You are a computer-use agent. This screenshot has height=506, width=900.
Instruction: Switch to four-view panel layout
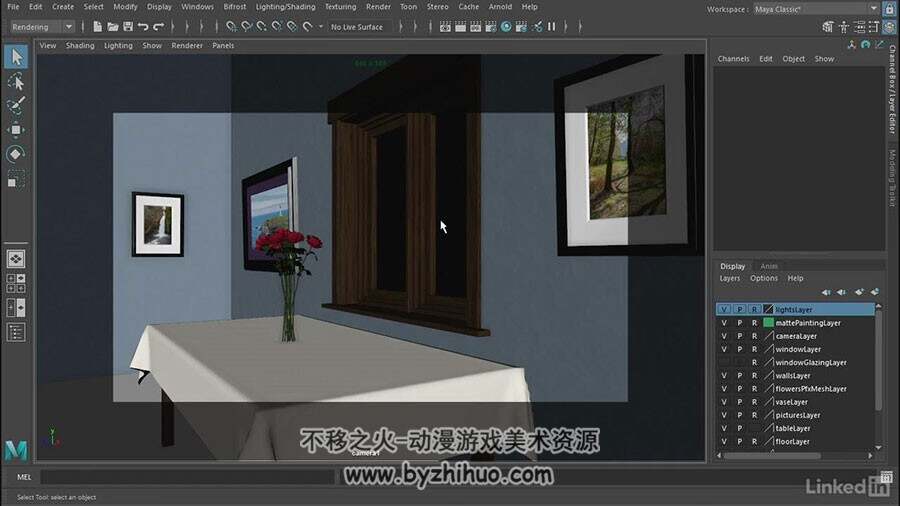click(16, 283)
